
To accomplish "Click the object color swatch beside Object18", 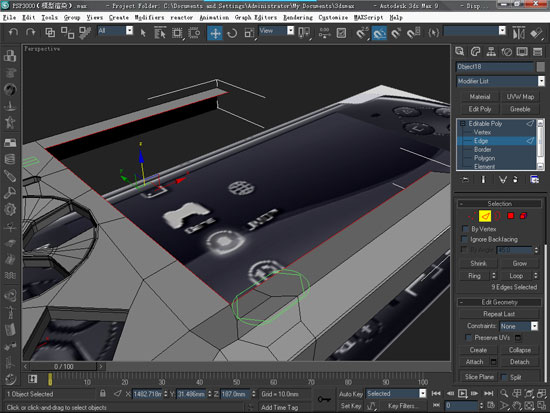I will [x=541, y=67].
